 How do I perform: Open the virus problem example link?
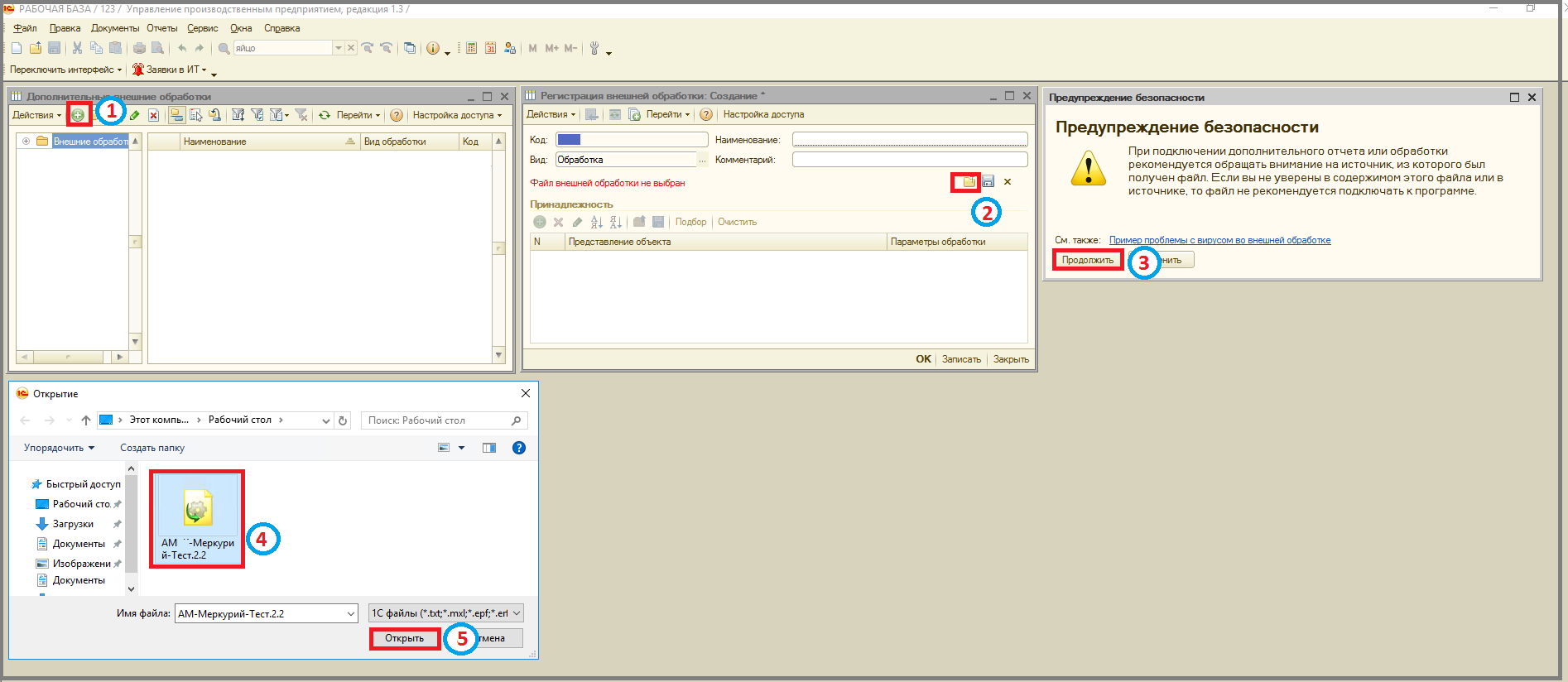[1219, 240]
